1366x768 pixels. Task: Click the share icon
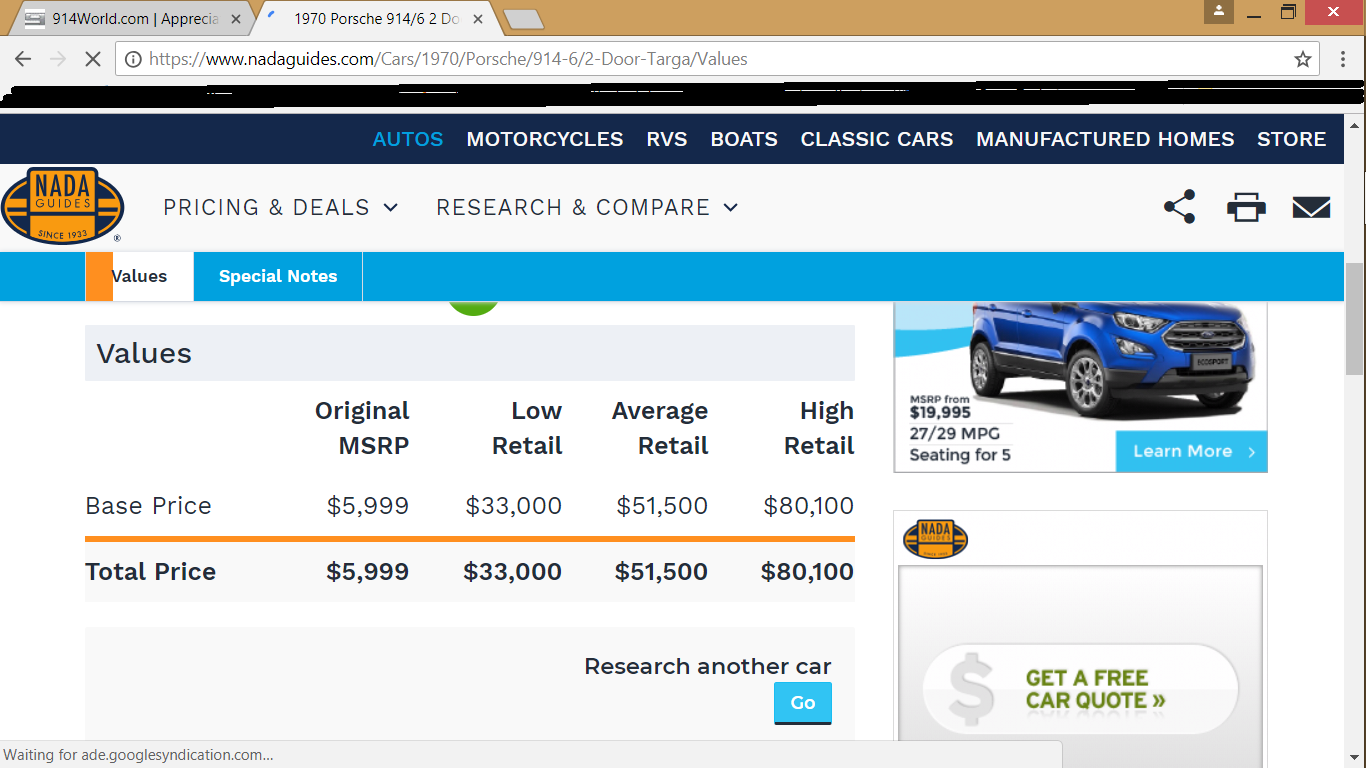tap(1179, 207)
